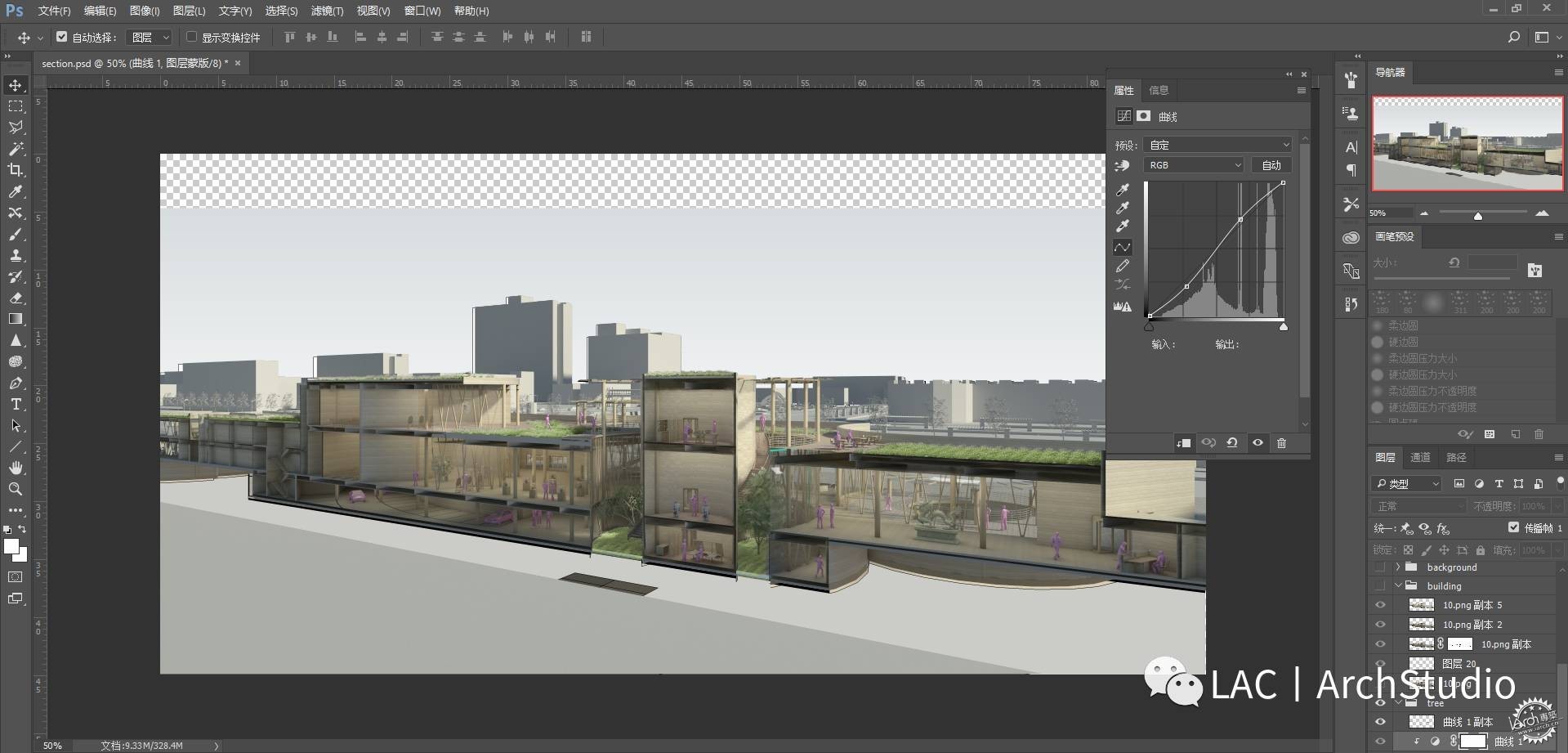Toggle adjustment visibility eye in the Properties footer

1258,443
